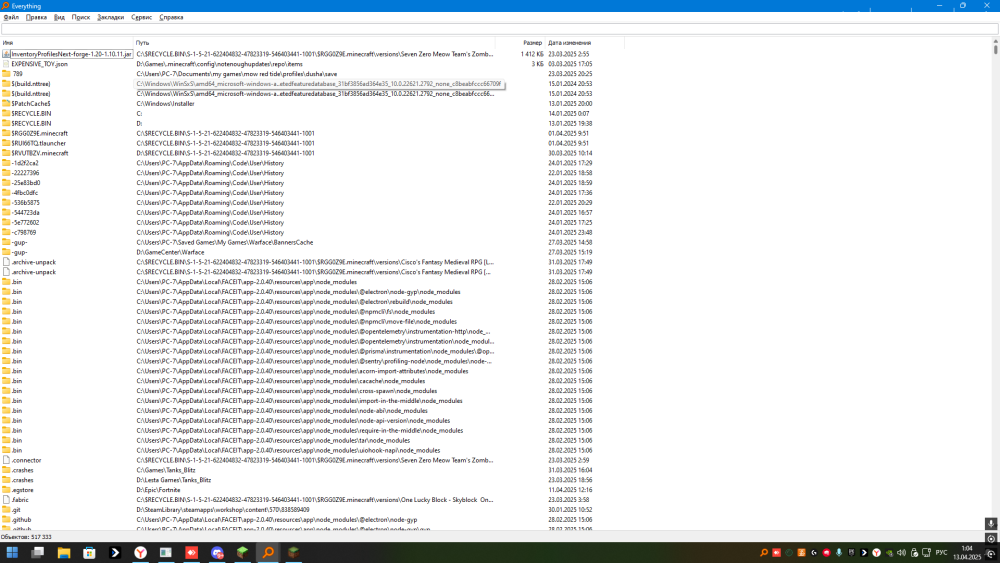Click into the Everything search field
The image size is (1000, 563).
pos(499,29)
